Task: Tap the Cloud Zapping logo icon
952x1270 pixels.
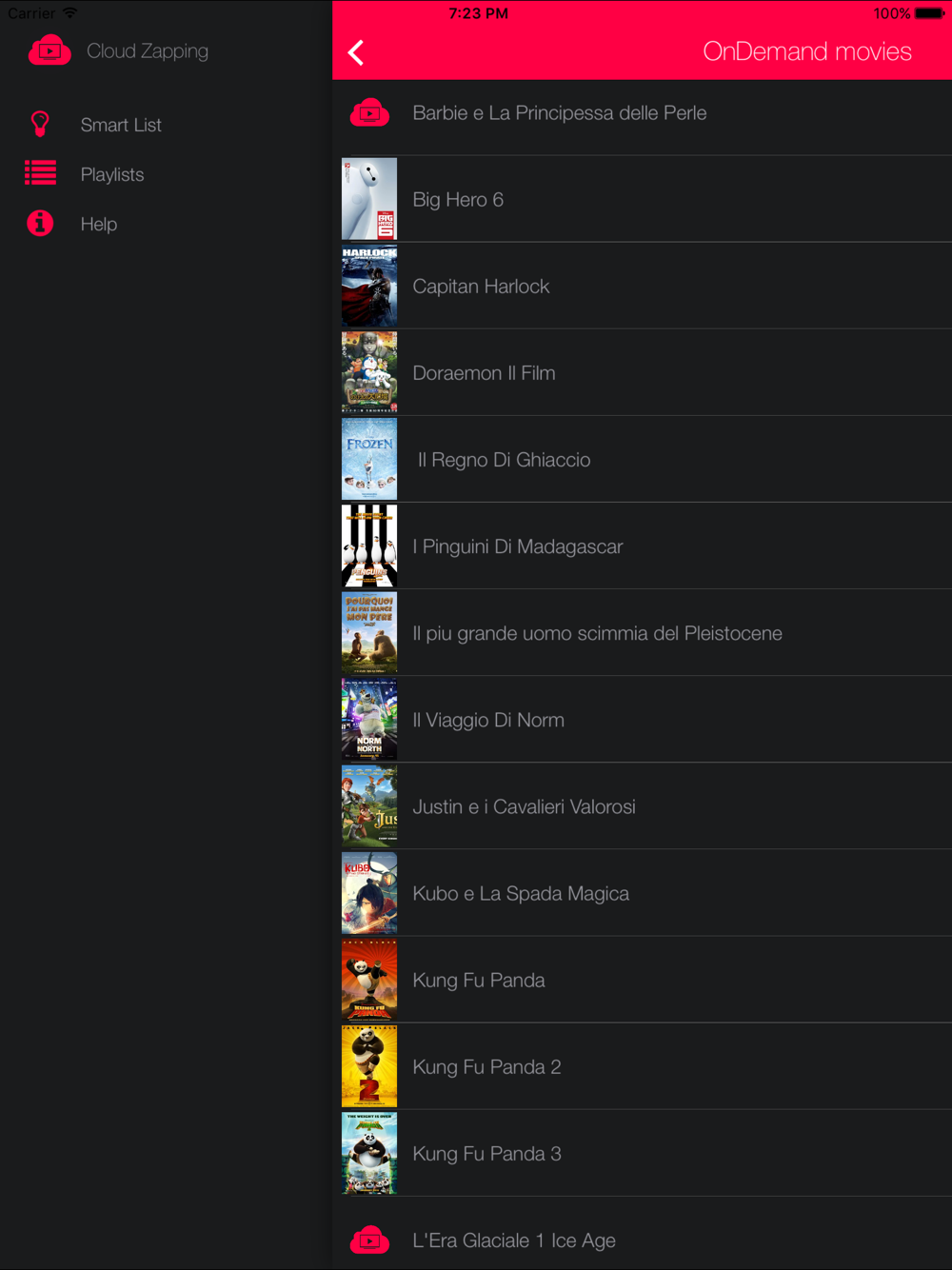Action: (50, 50)
